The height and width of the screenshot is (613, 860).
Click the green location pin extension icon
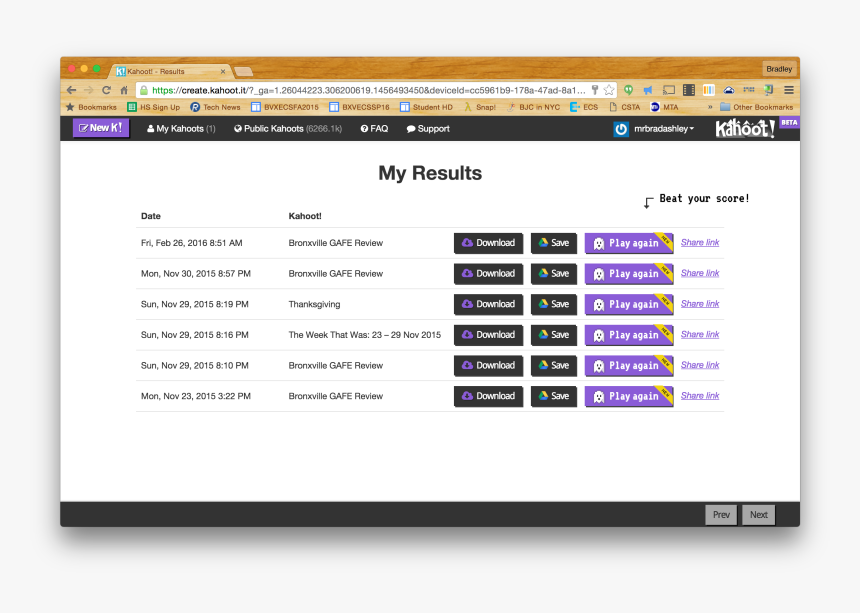[x=629, y=90]
